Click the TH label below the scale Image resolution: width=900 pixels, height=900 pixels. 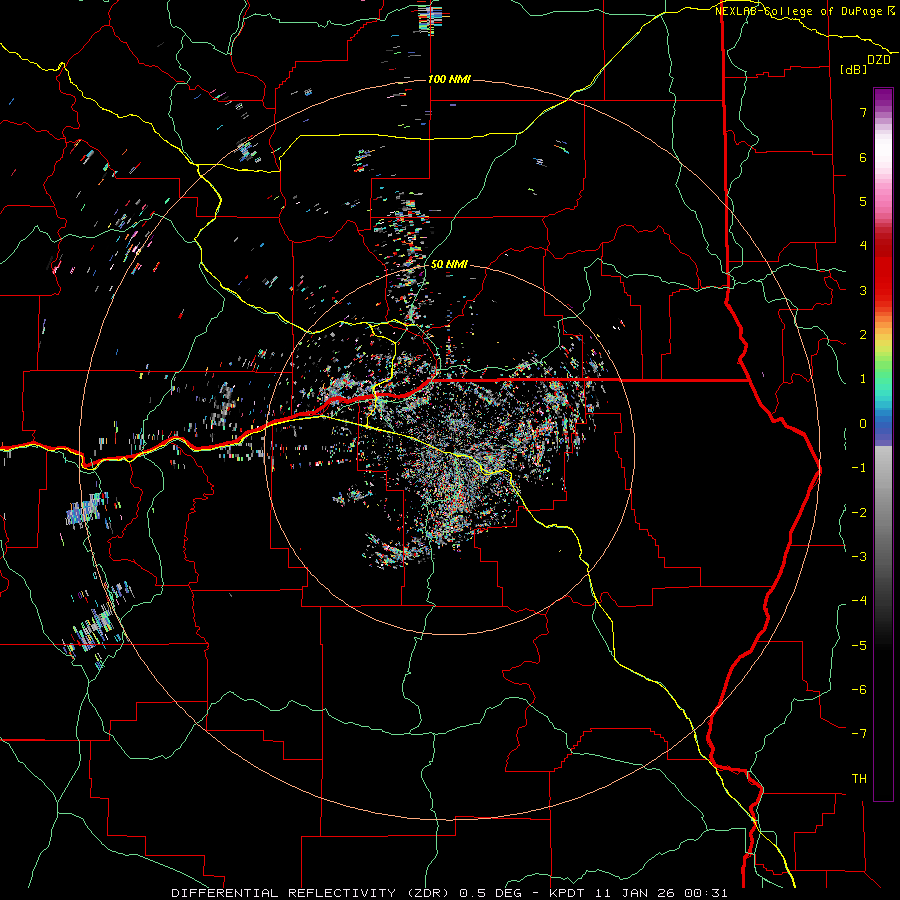click(859, 778)
